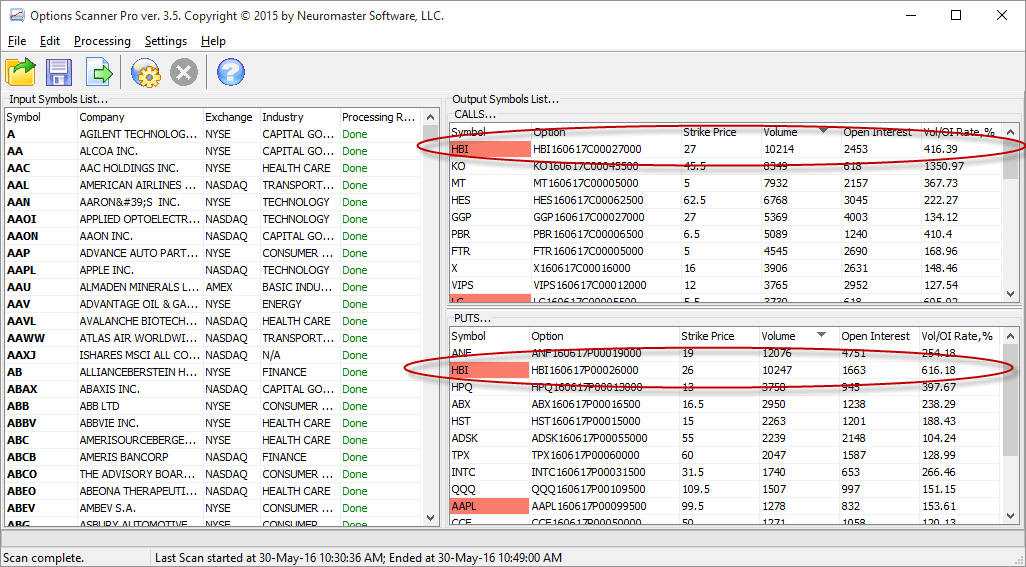Select MT160617C00005000 call option
This screenshot has width=1026, height=567.
(586, 183)
